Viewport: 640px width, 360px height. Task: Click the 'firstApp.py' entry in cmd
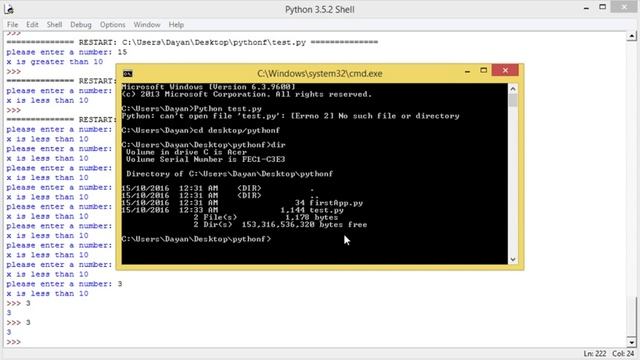pyautogui.click(x=336, y=203)
